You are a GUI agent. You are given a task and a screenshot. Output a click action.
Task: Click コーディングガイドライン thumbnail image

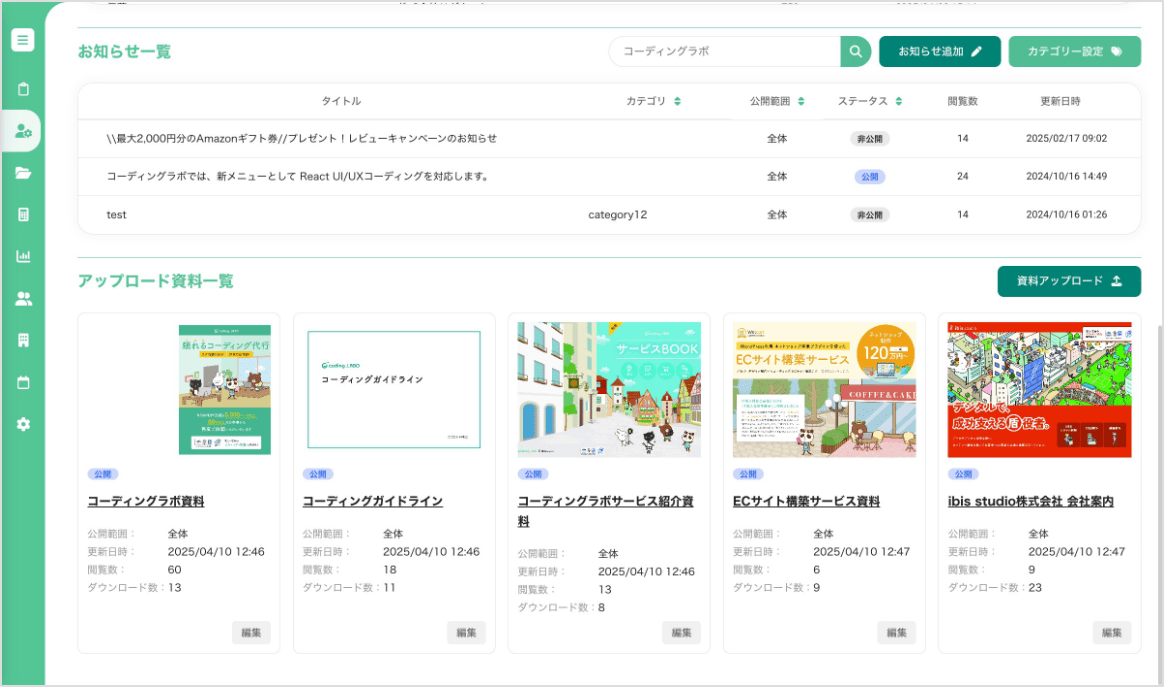394,389
